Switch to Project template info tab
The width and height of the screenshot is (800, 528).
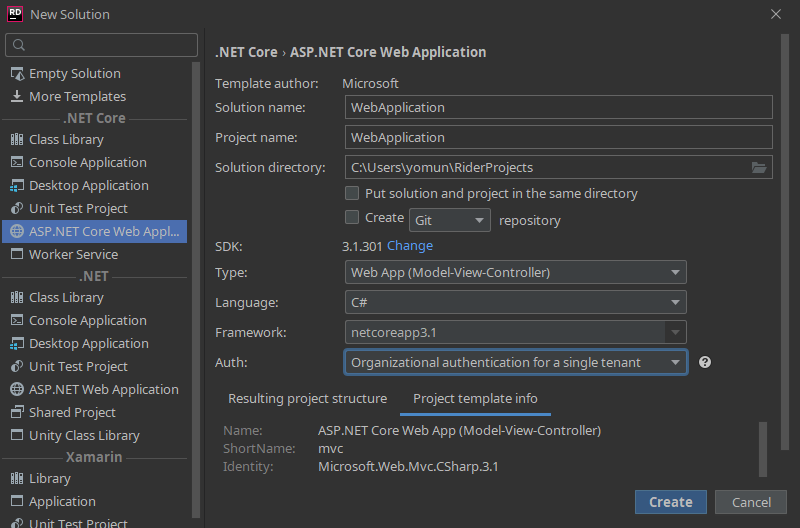[475, 398]
